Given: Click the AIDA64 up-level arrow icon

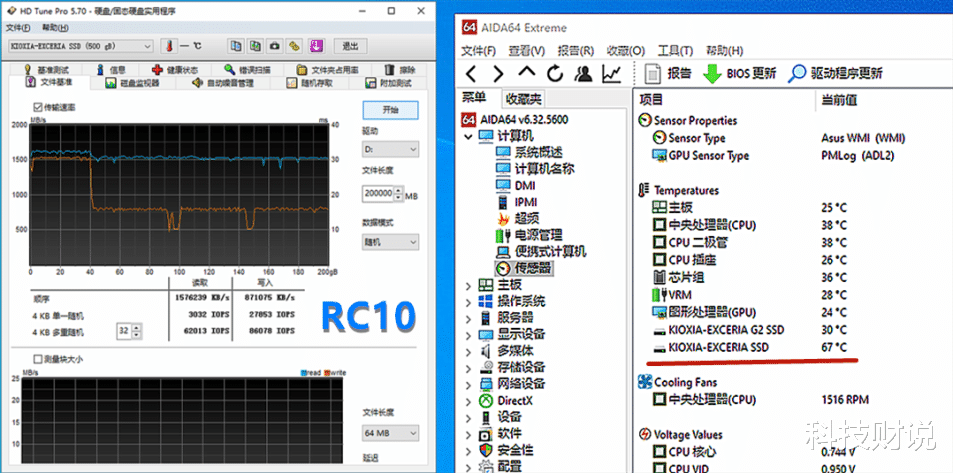Looking at the screenshot, I should coord(526,73).
